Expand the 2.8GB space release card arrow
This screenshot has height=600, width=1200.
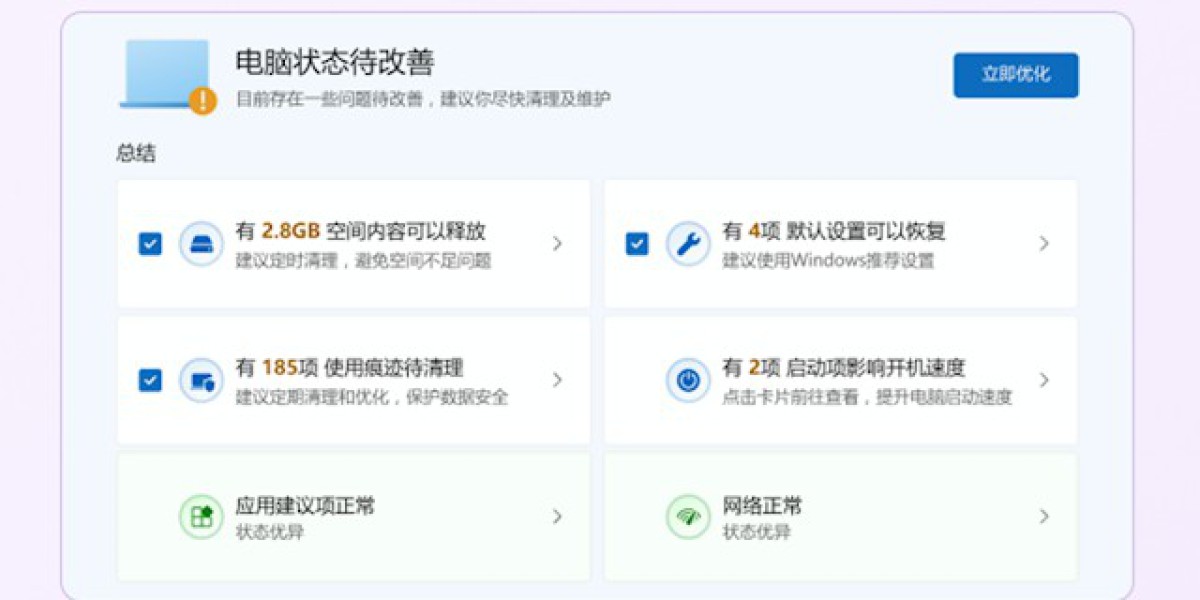click(x=557, y=244)
